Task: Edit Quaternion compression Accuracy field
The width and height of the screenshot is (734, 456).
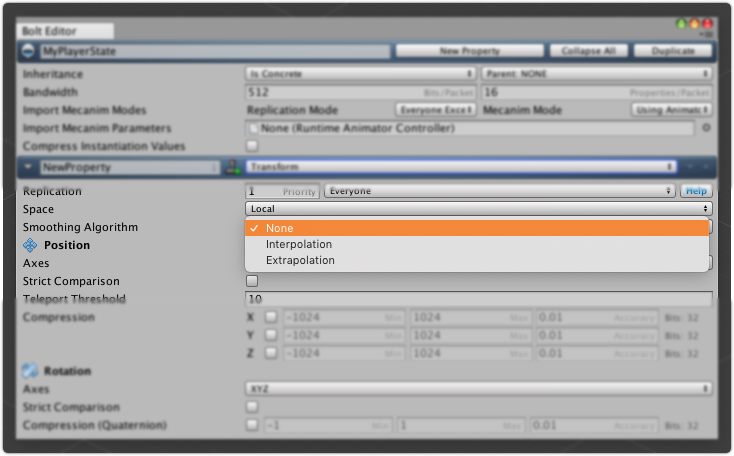Action: pos(594,425)
